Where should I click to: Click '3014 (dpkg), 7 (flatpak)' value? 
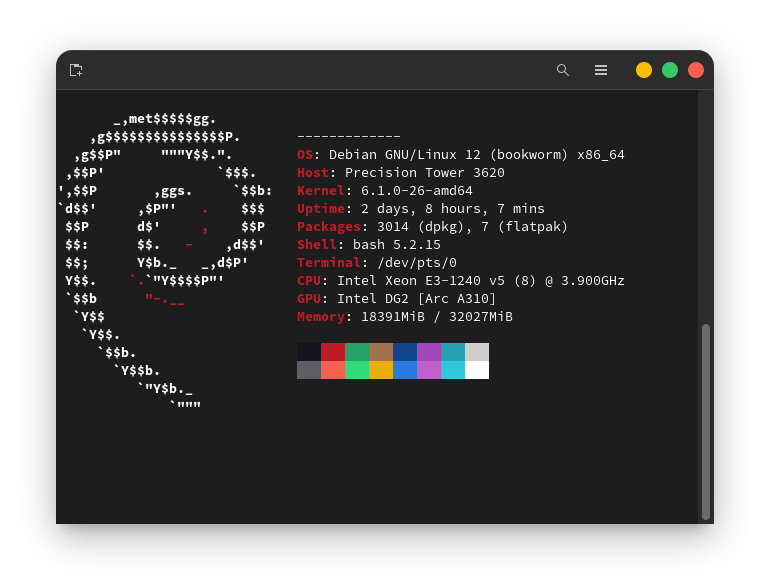[472, 227]
